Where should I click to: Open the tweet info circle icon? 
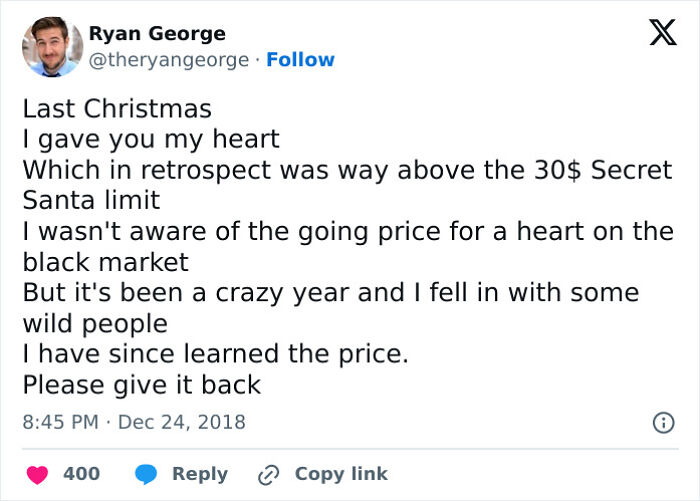pyautogui.click(x=662, y=423)
